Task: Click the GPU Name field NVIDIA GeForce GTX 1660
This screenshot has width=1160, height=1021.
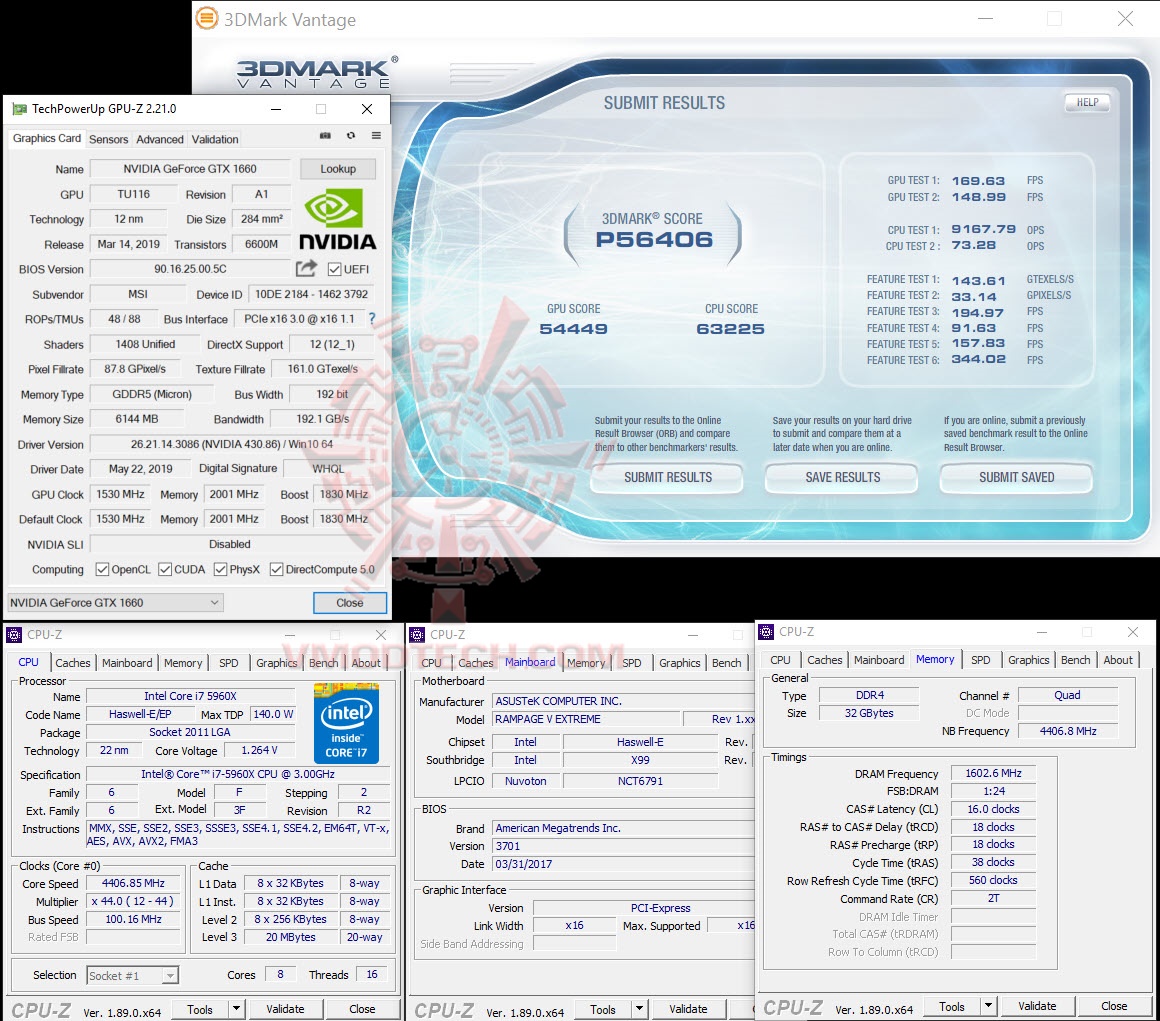Action: pyautogui.click(x=190, y=169)
